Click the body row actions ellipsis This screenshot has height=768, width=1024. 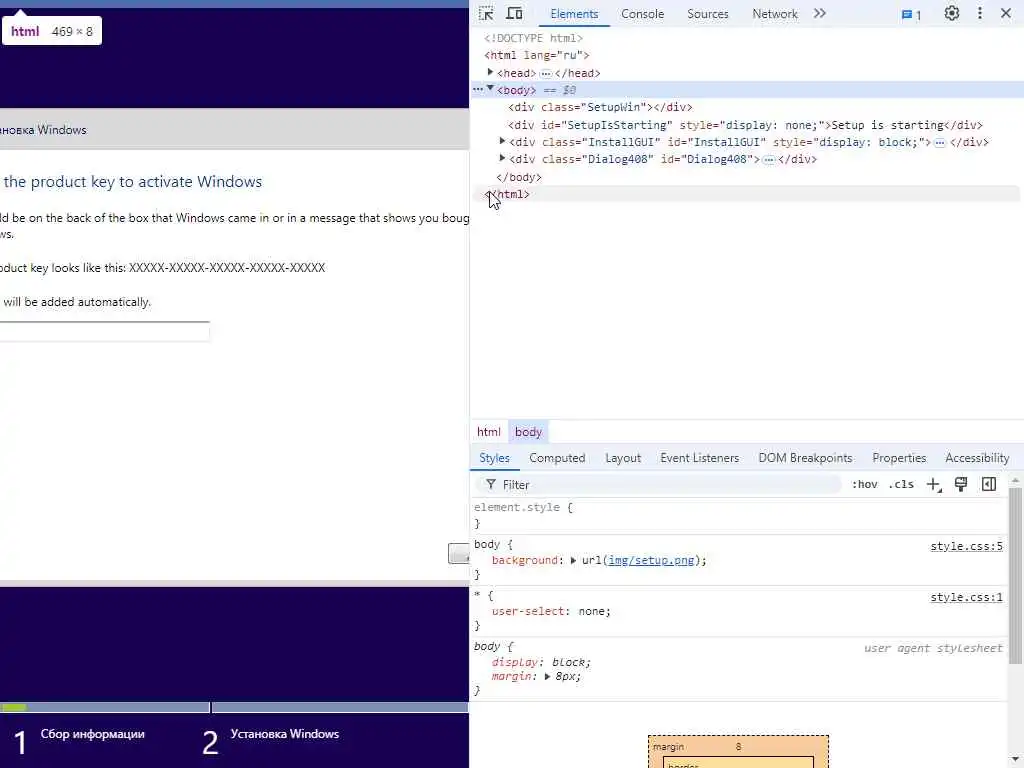pyautogui.click(x=478, y=89)
